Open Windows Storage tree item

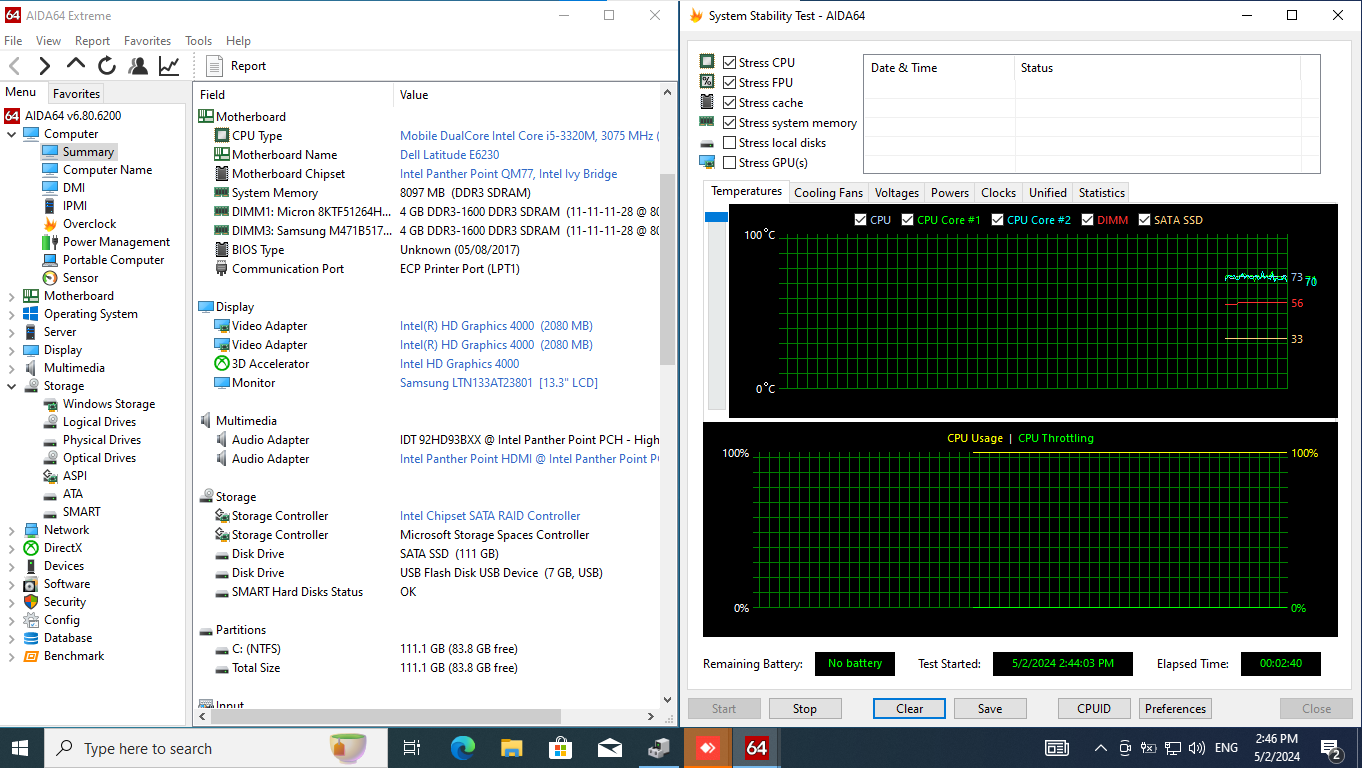click(x=109, y=404)
